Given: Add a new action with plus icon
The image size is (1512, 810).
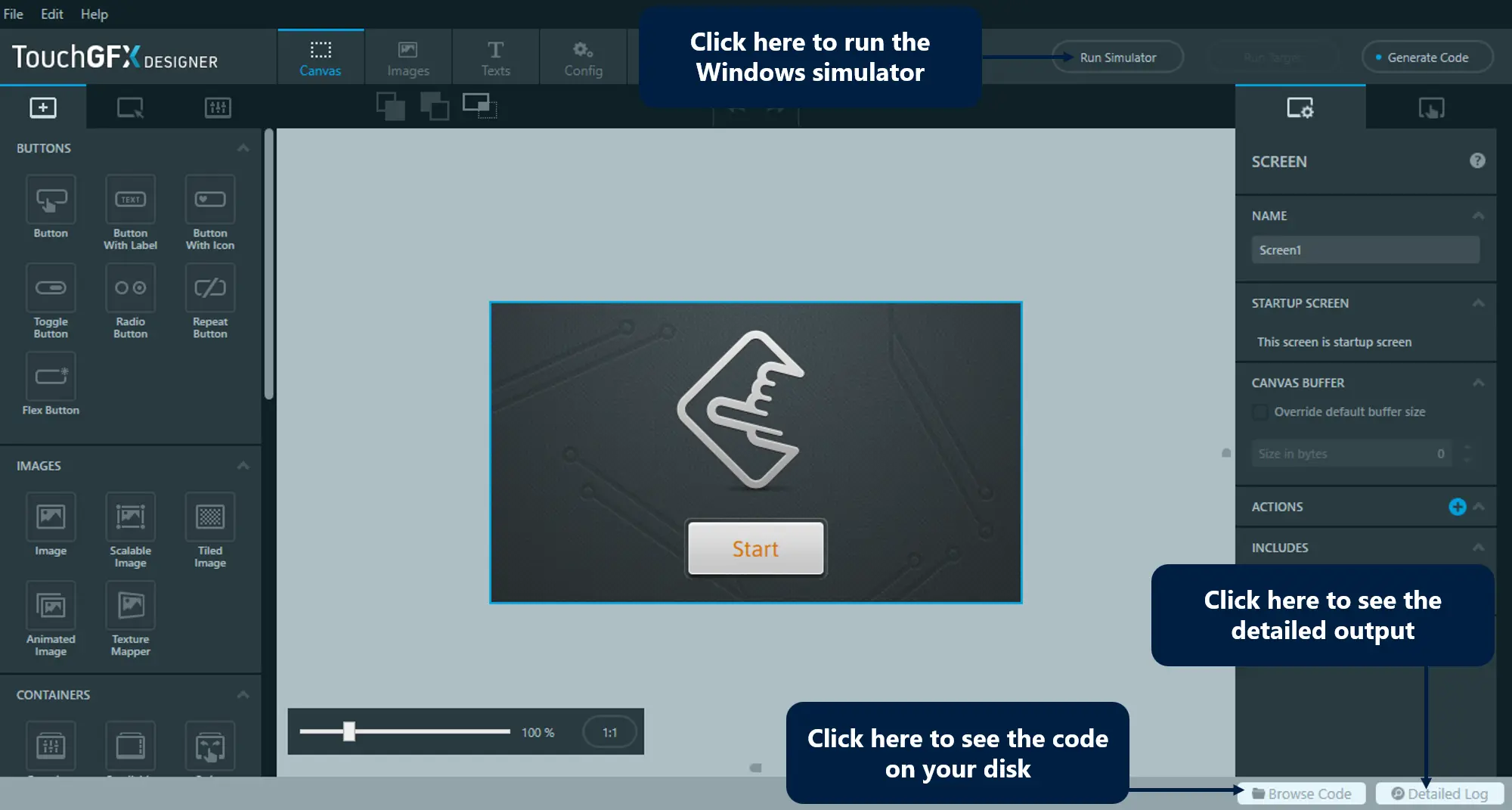Looking at the screenshot, I should pyautogui.click(x=1458, y=507).
